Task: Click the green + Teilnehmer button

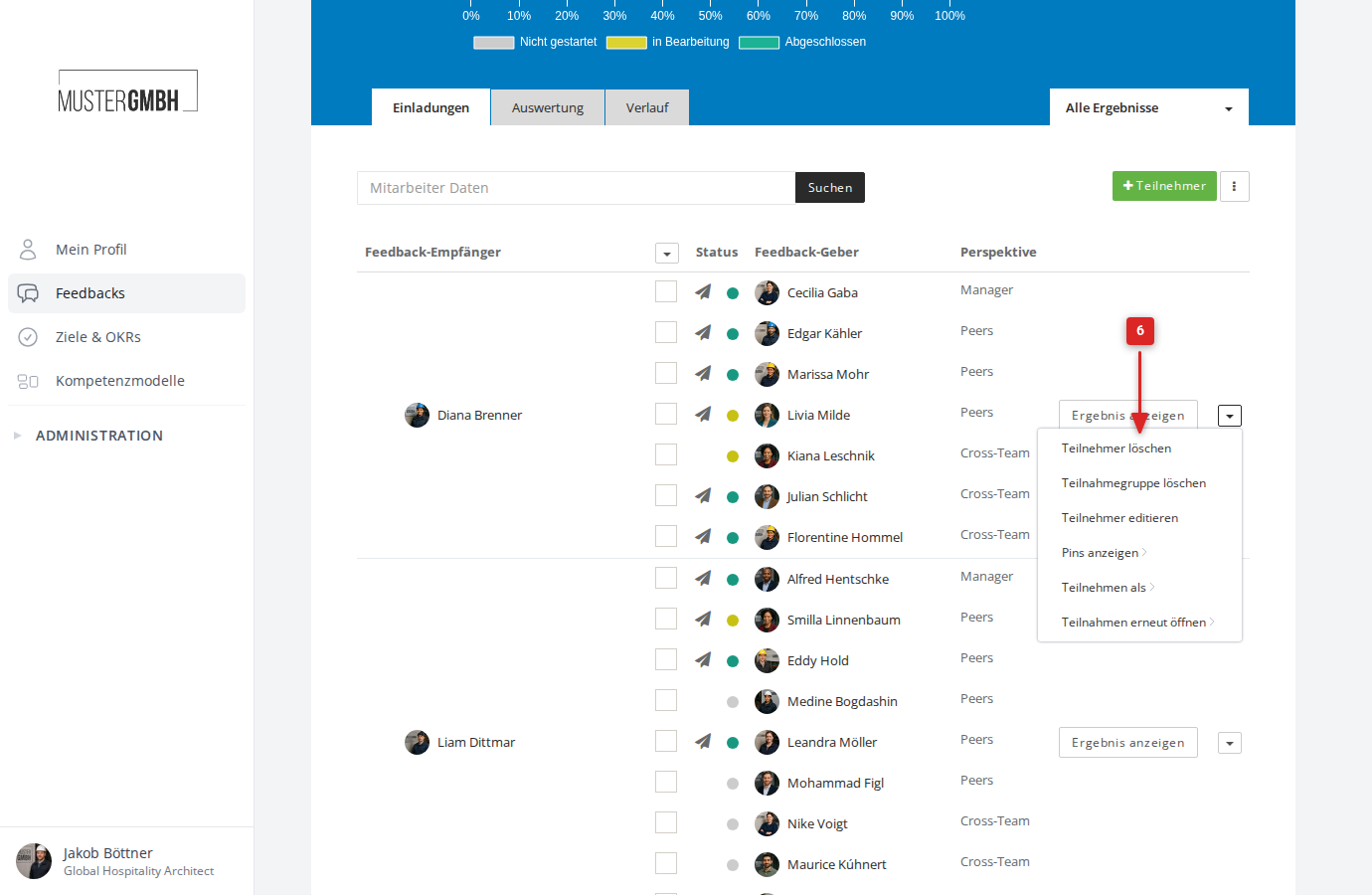Action: 1164,186
